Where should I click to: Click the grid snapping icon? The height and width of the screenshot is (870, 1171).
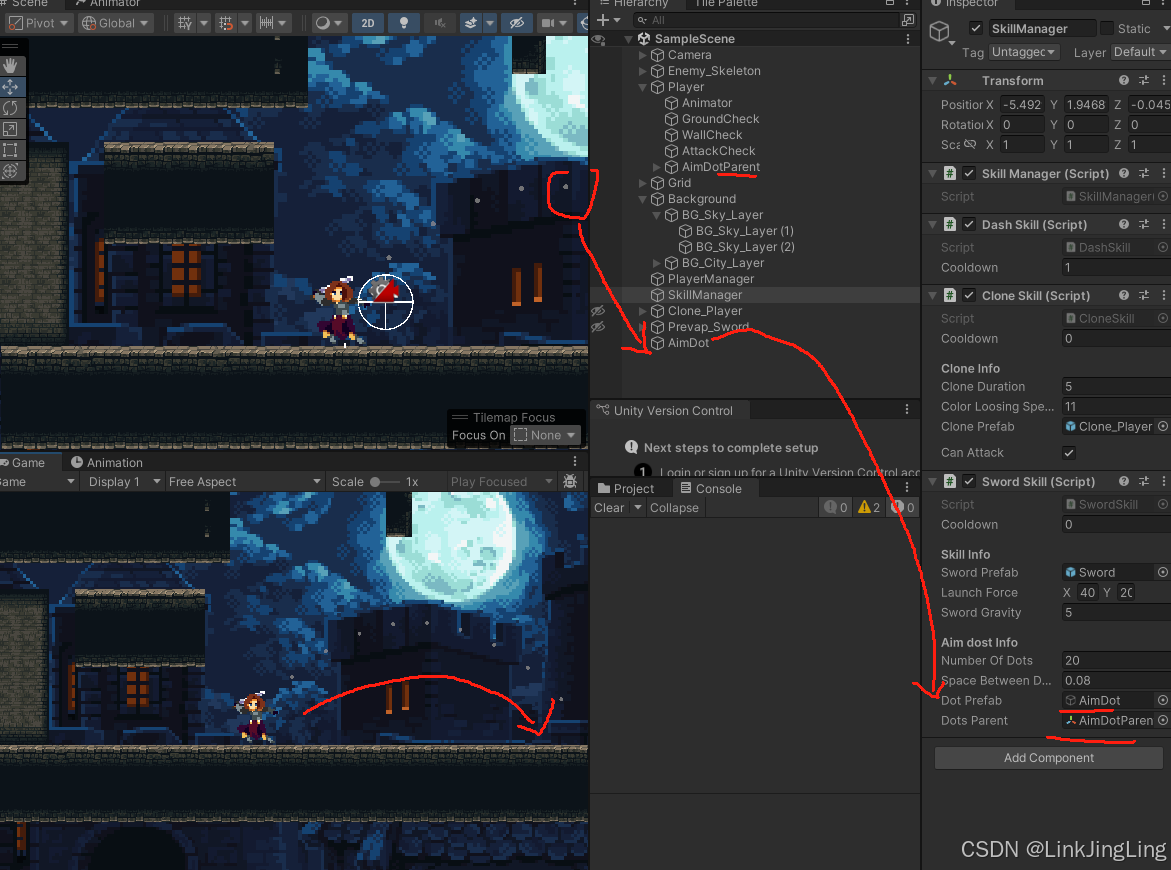coord(226,23)
